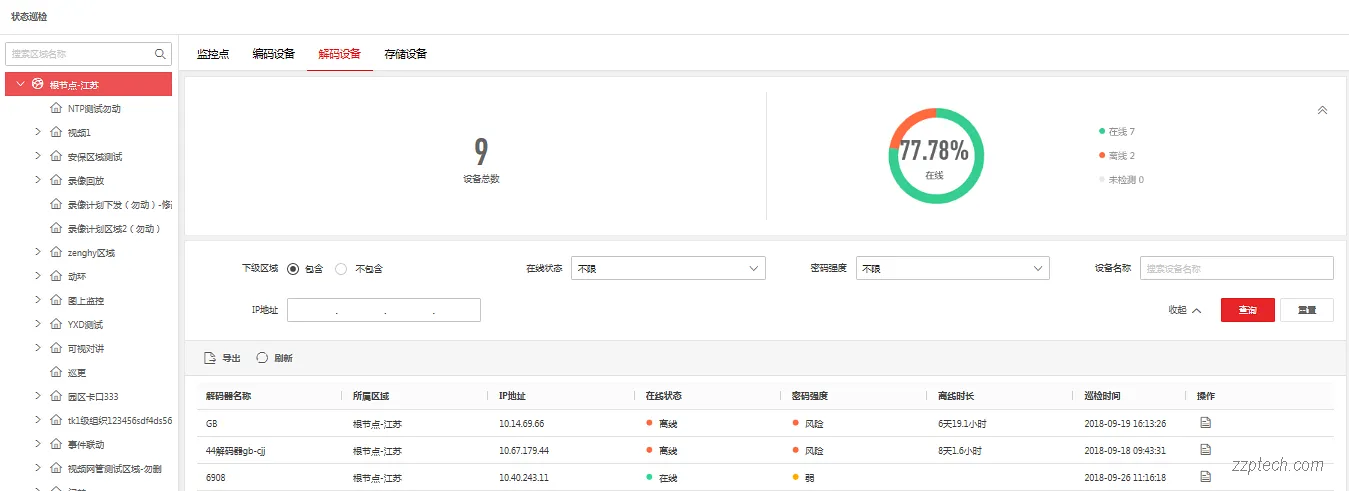The width and height of the screenshot is (1349, 491).
Task: Click the 6天19.1小时 offline duration cell
Action: pyautogui.click(x=962, y=424)
